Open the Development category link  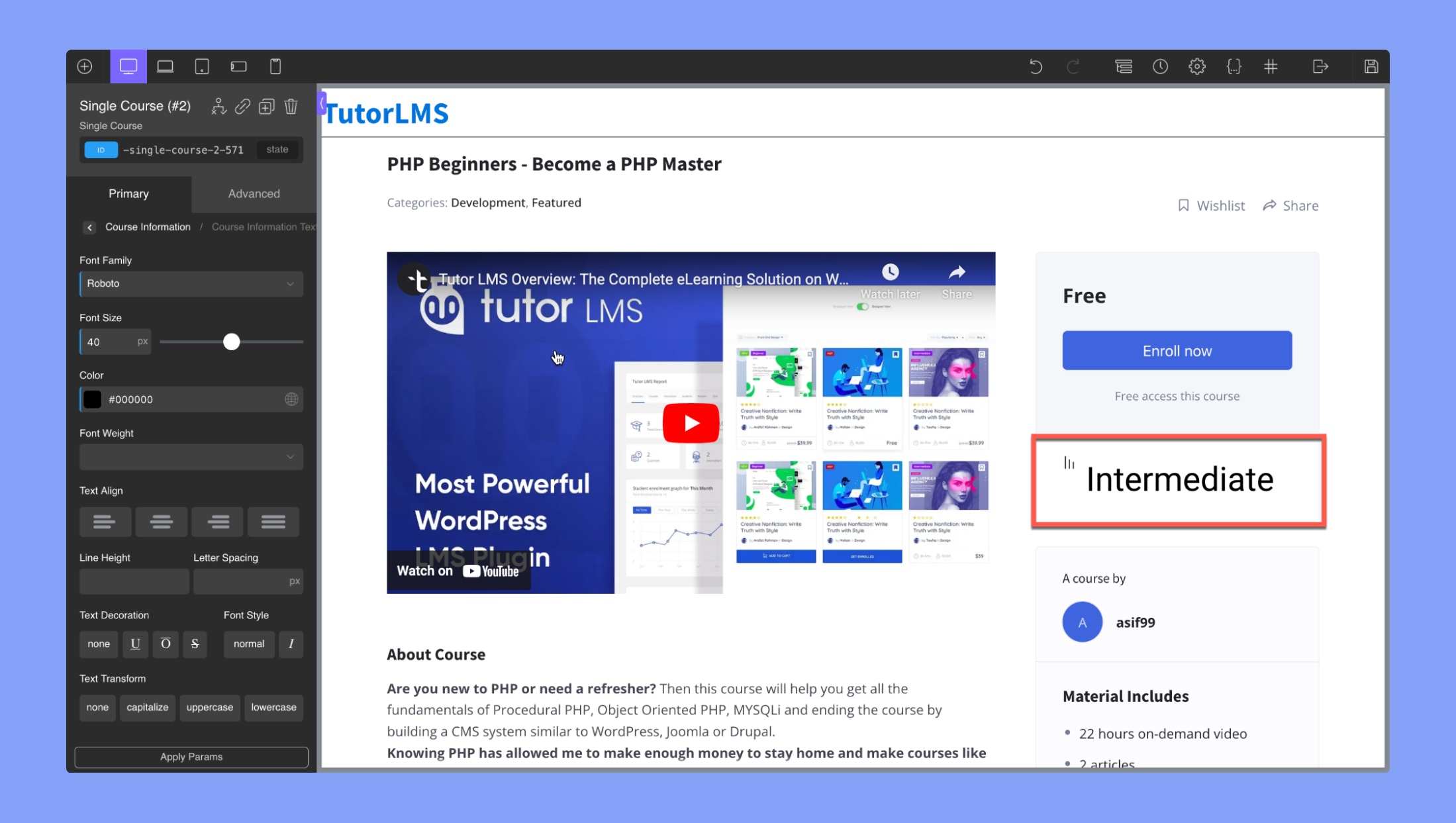488,203
